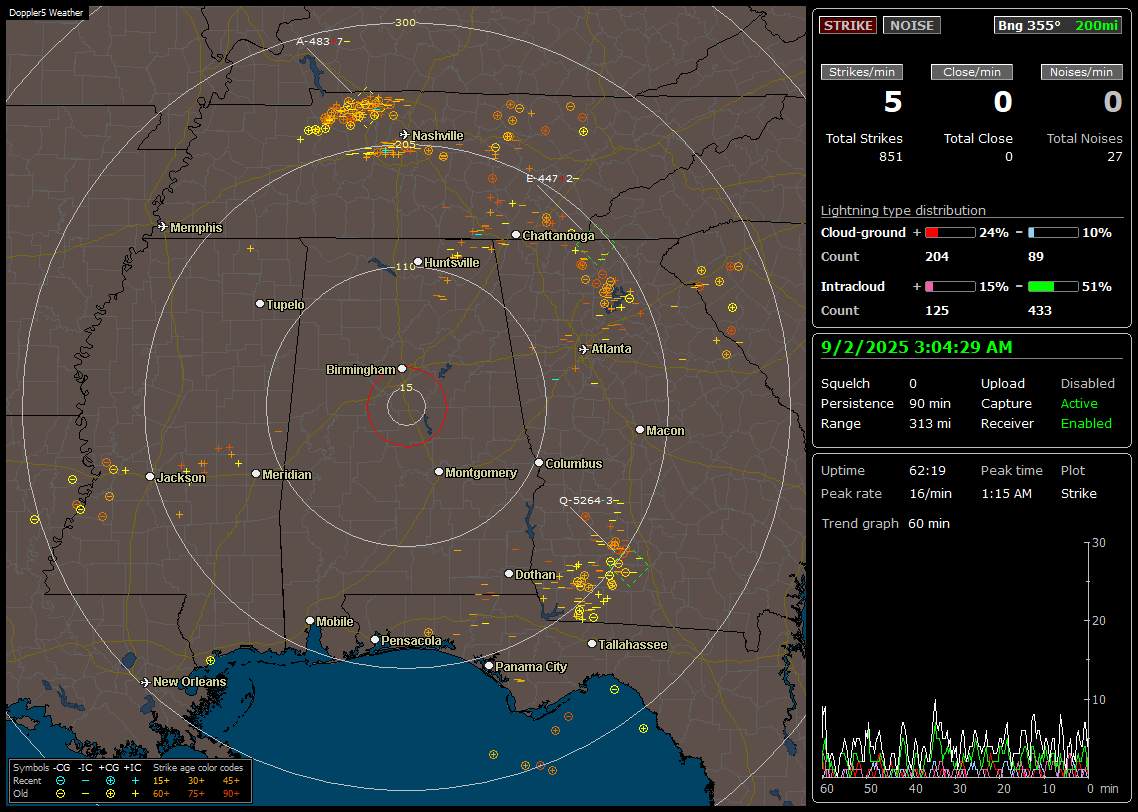Click the A-483 storm cell label
Image resolution: width=1138 pixels, height=812 pixels.
point(322,41)
